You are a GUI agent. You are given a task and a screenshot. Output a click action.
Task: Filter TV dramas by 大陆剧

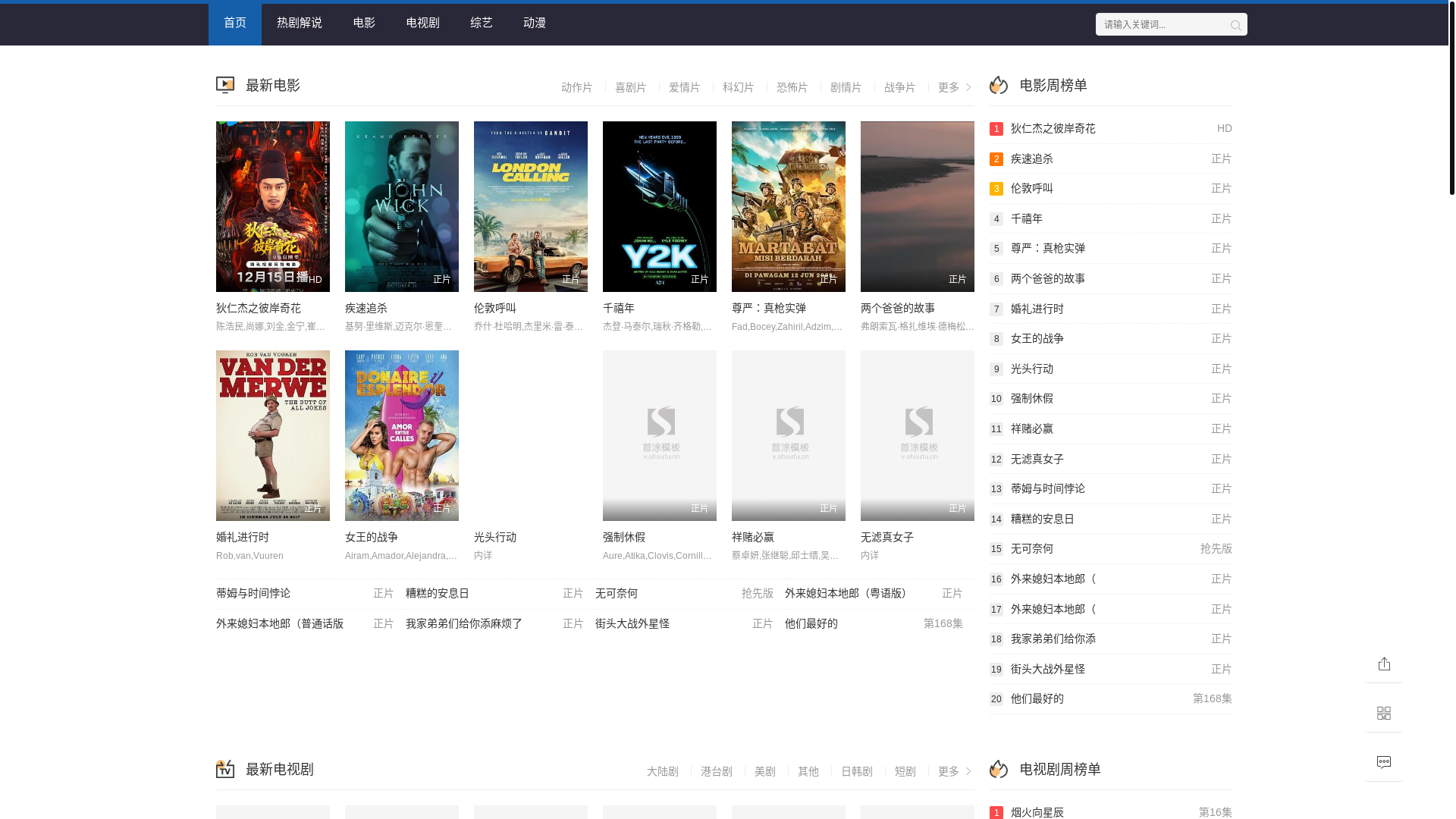click(663, 771)
